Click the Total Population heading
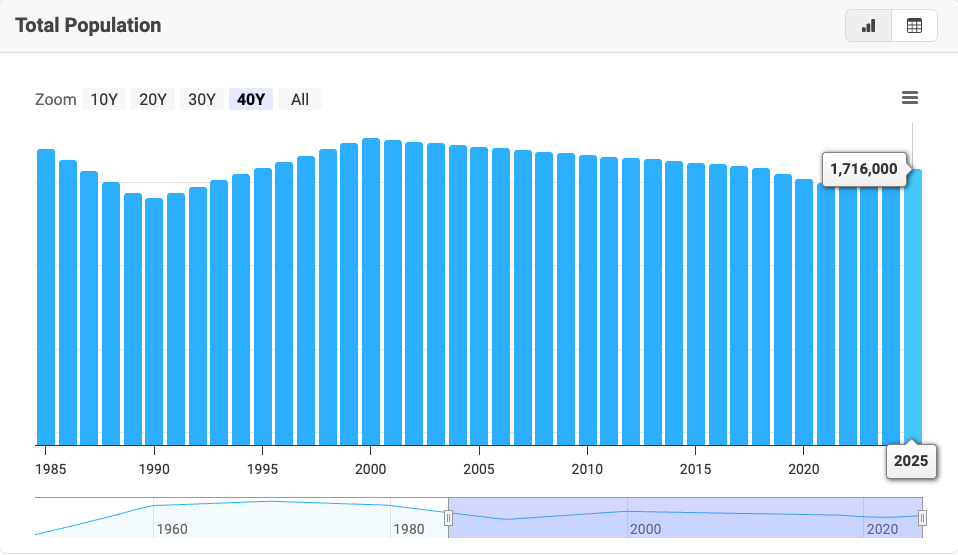Image resolution: width=958 pixels, height=555 pixels. (88, 26)
